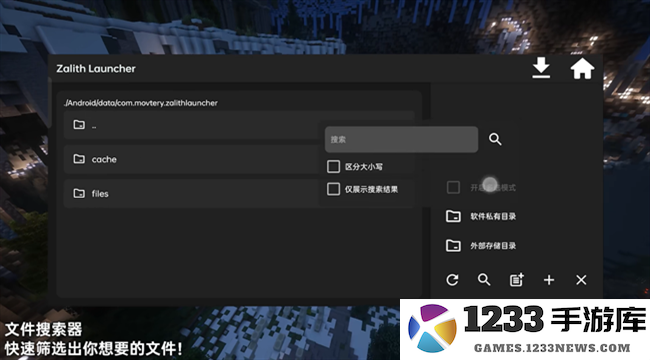Open the download icon in header

click(x=541, y=68)
